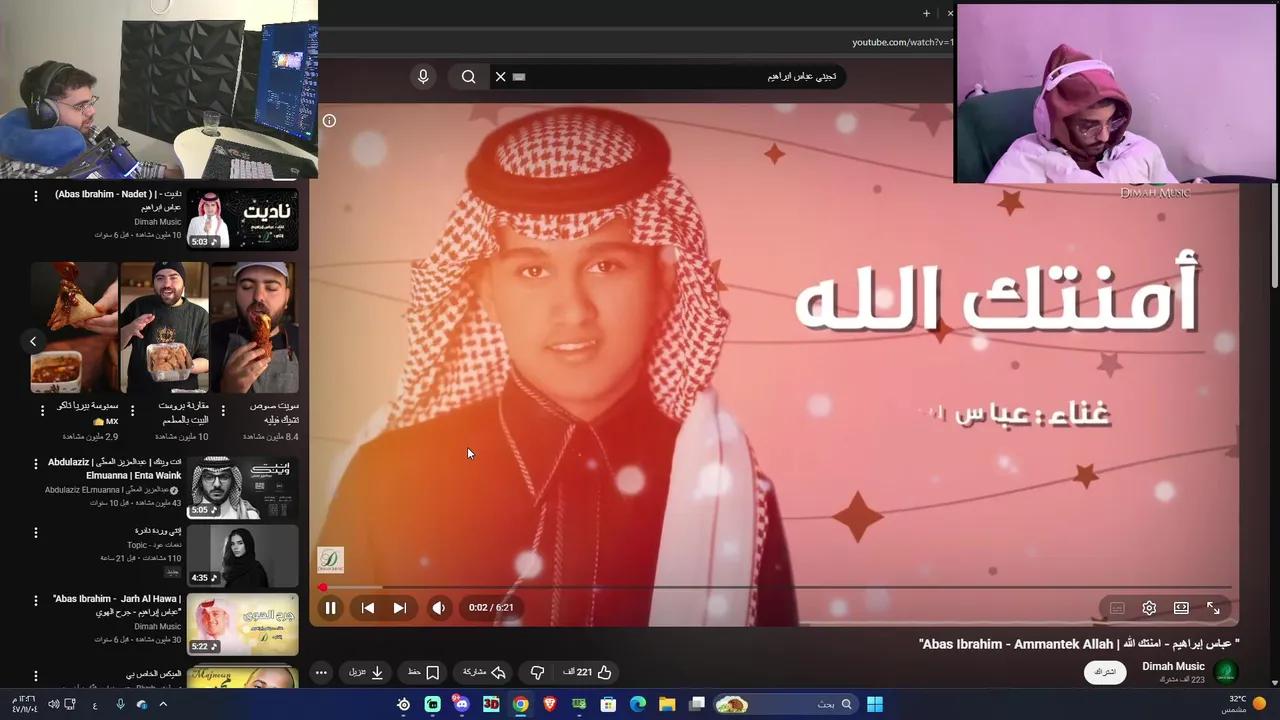Open options for 4:35 Topic video
Image resolution: width=1280 pixels, height=720 pixels.
click(x=36, y=532)
